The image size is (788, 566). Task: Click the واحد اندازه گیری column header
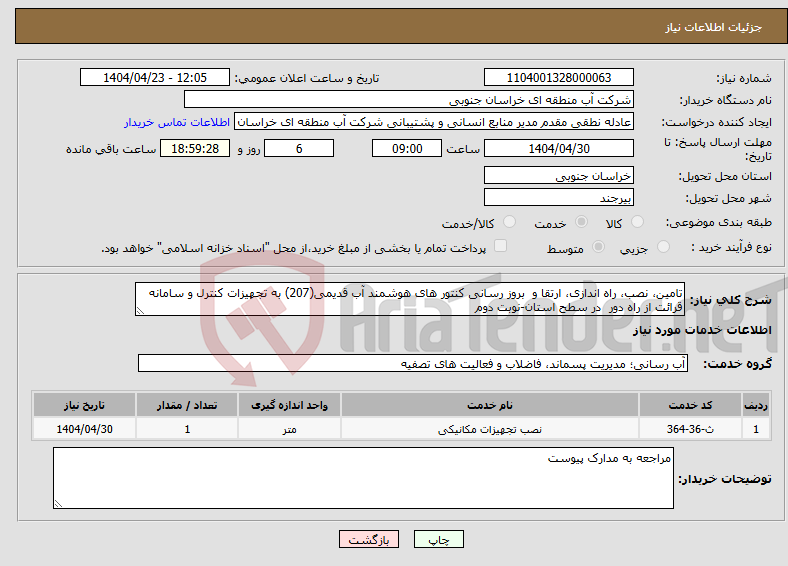pos(289,405)
